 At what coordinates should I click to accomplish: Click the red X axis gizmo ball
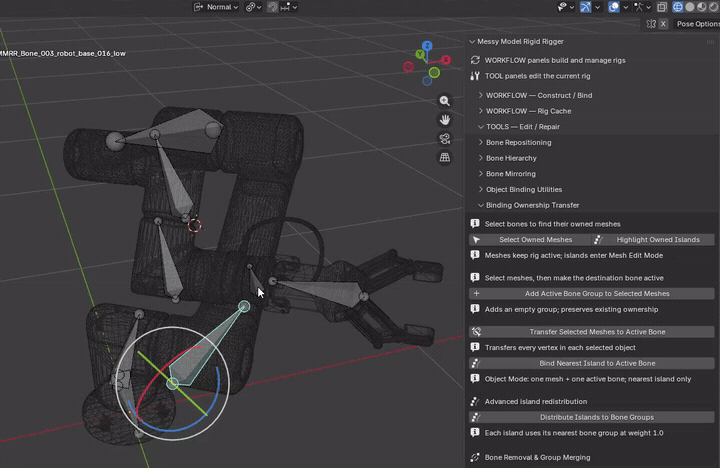click(x=446, y=60)
